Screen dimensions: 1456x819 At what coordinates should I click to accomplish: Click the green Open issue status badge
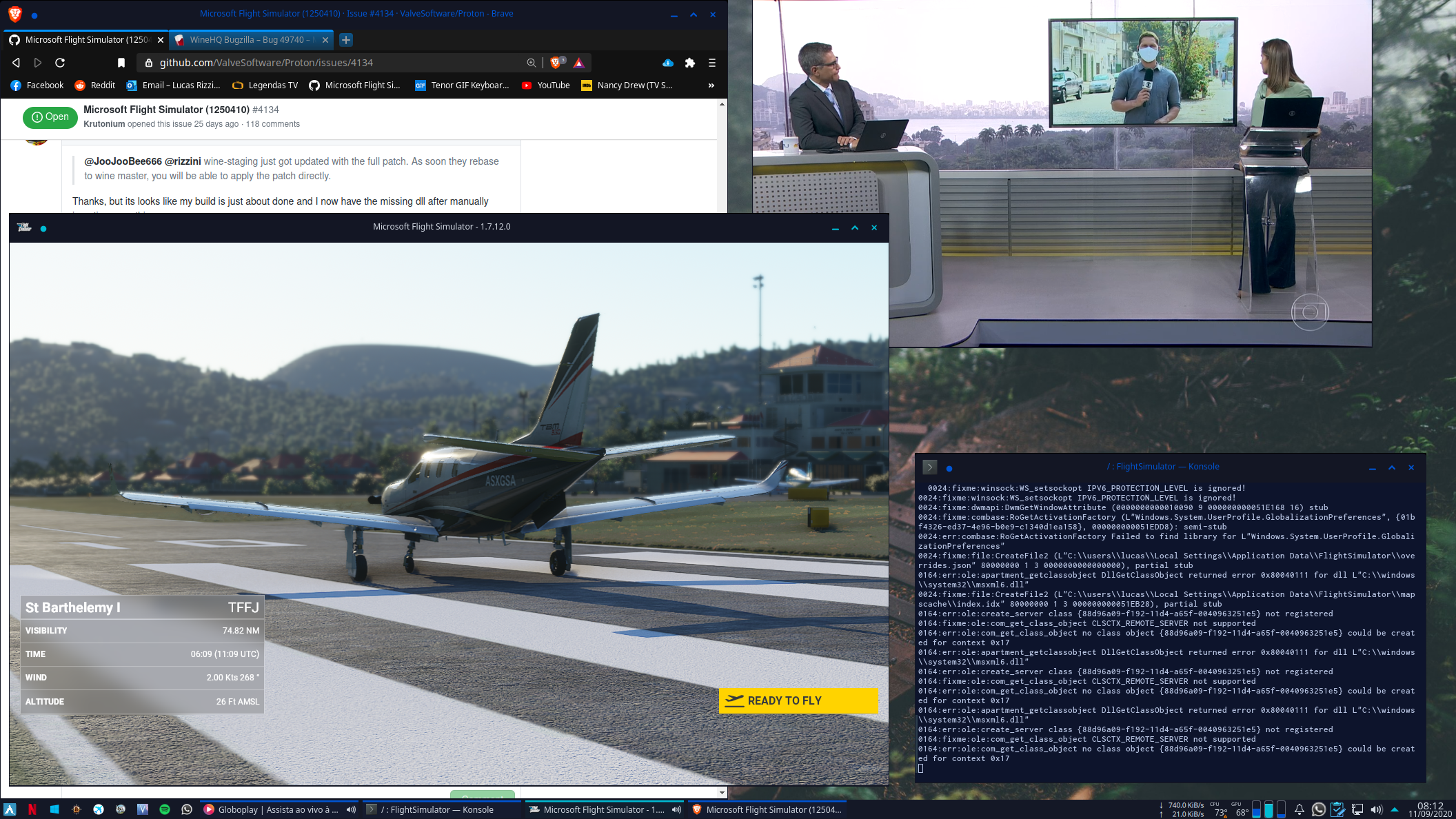[50, 117]
